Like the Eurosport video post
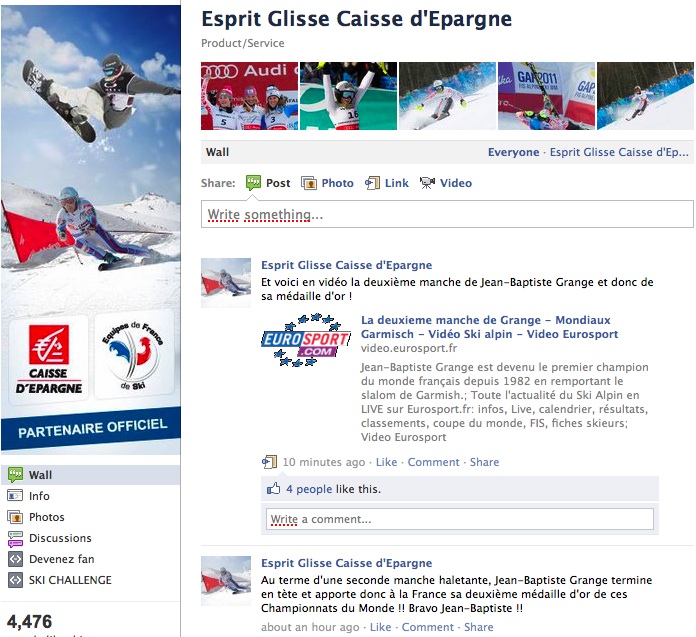This screenshot has width=696, height=637. [386, 462]
